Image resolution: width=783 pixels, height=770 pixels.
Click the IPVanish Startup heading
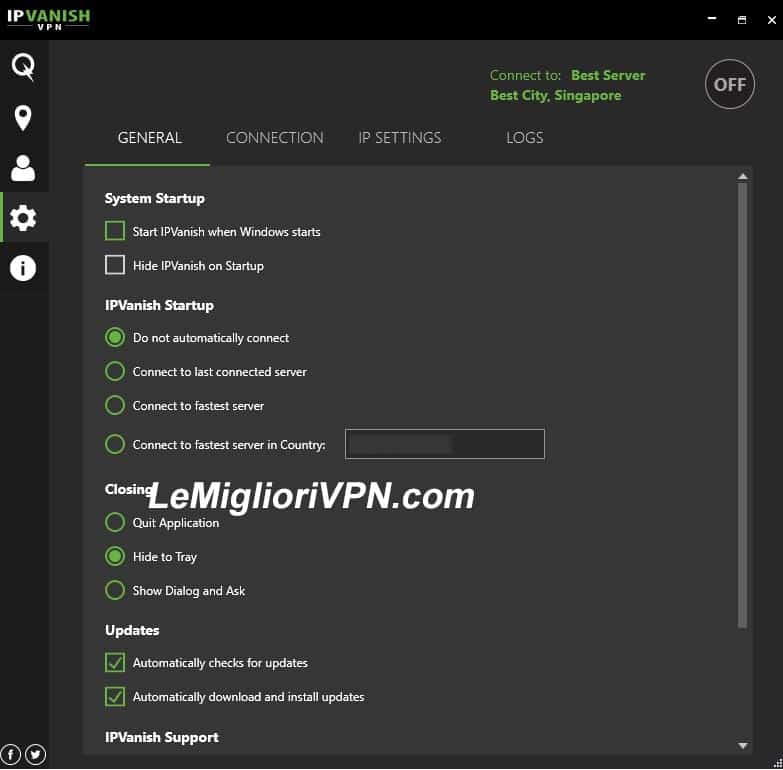pyautogui.click(x=159, y=305)
